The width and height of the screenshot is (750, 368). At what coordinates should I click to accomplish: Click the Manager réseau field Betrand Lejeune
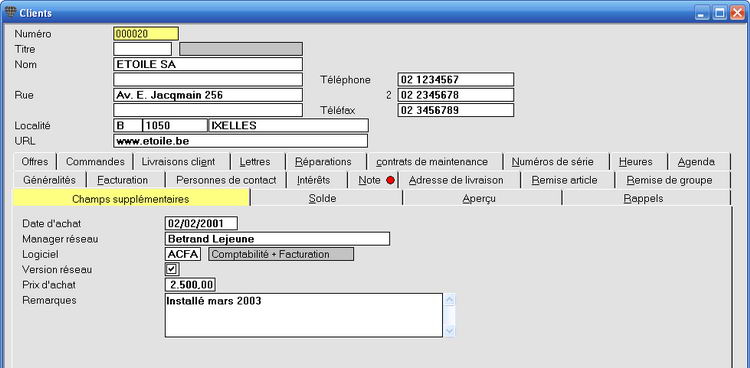[x=277, y=239]
